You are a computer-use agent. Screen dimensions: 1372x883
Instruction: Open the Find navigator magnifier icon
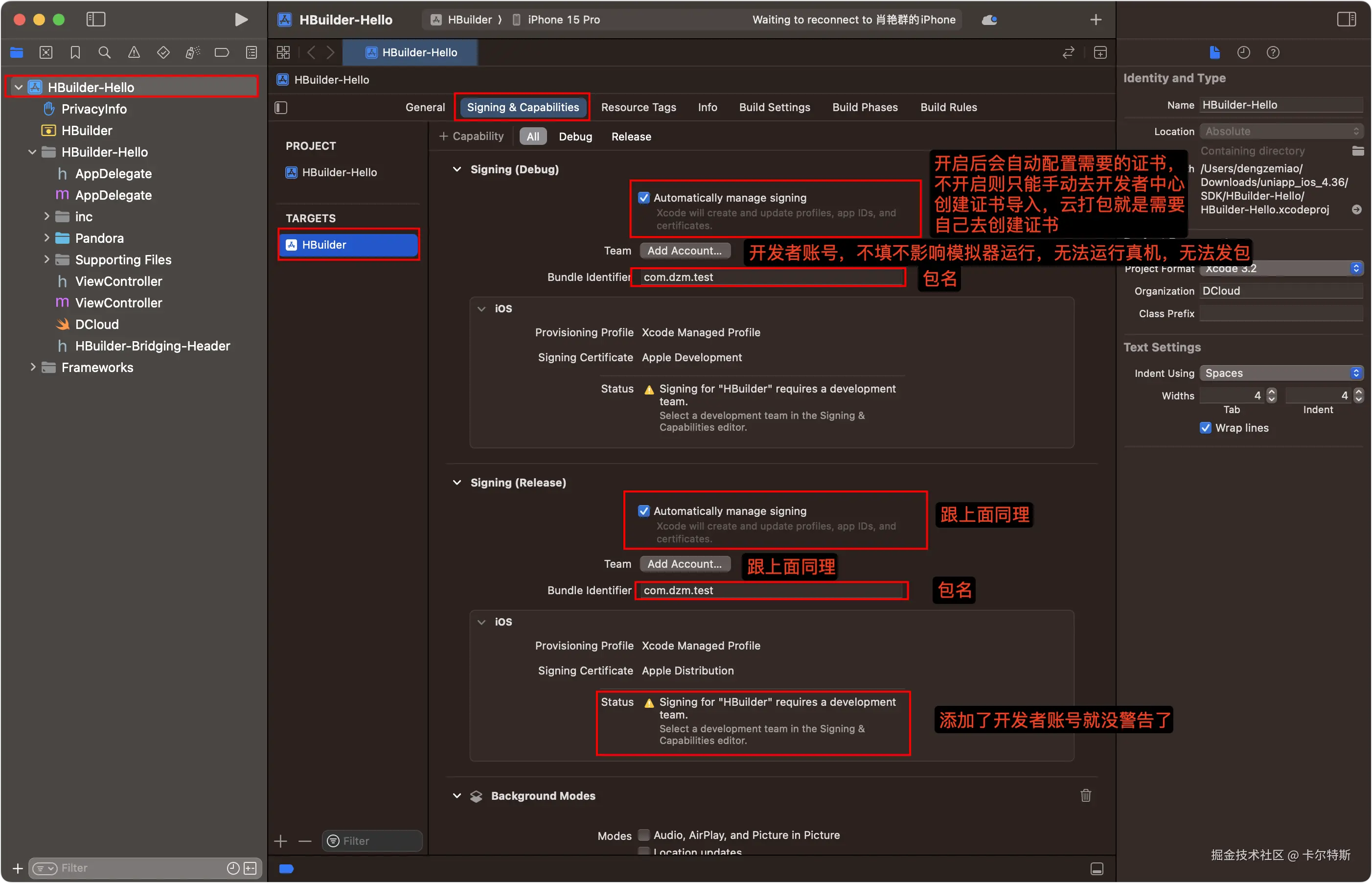click(104, 53)
